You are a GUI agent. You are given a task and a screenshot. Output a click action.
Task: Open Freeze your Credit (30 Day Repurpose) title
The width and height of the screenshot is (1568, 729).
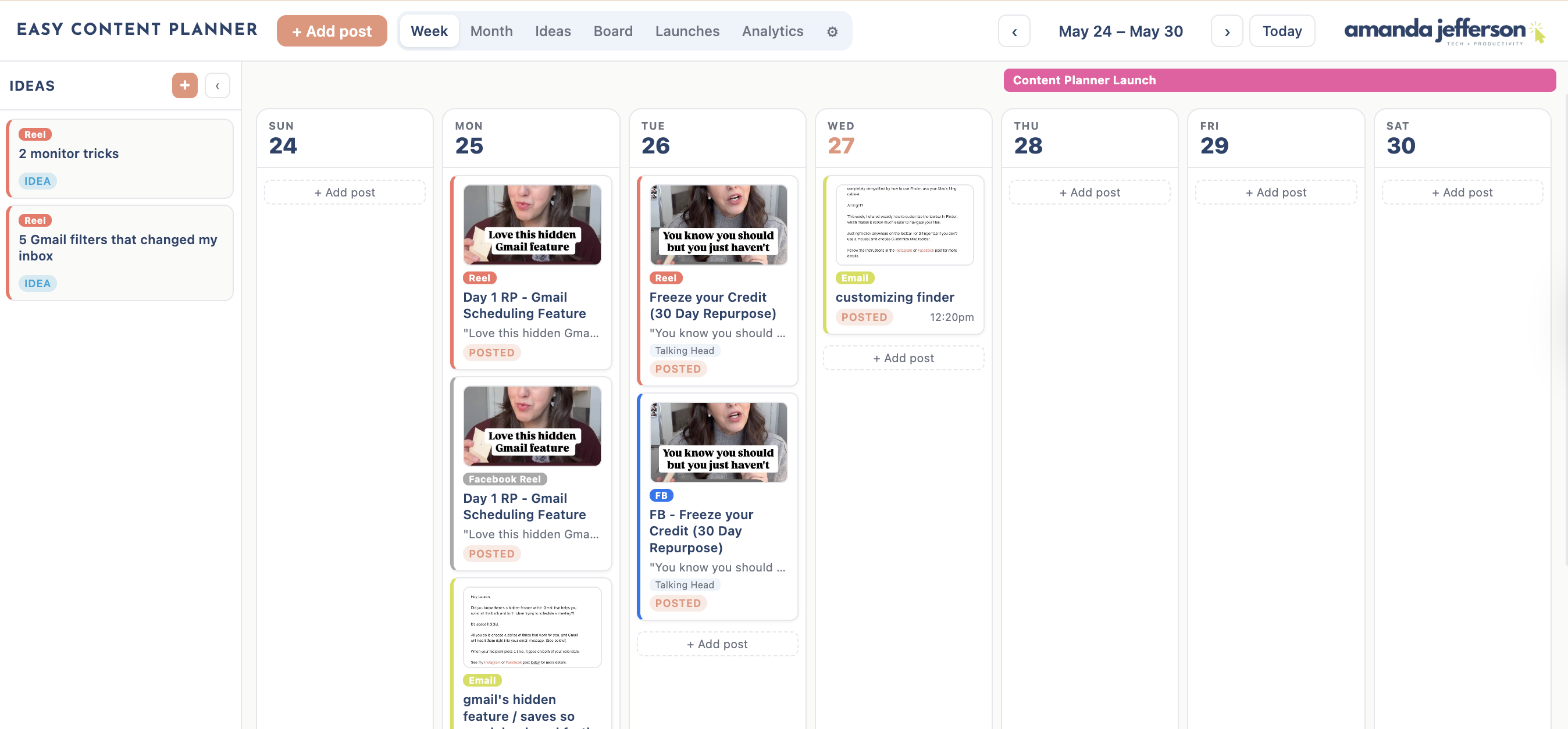[x=712, y=305]
